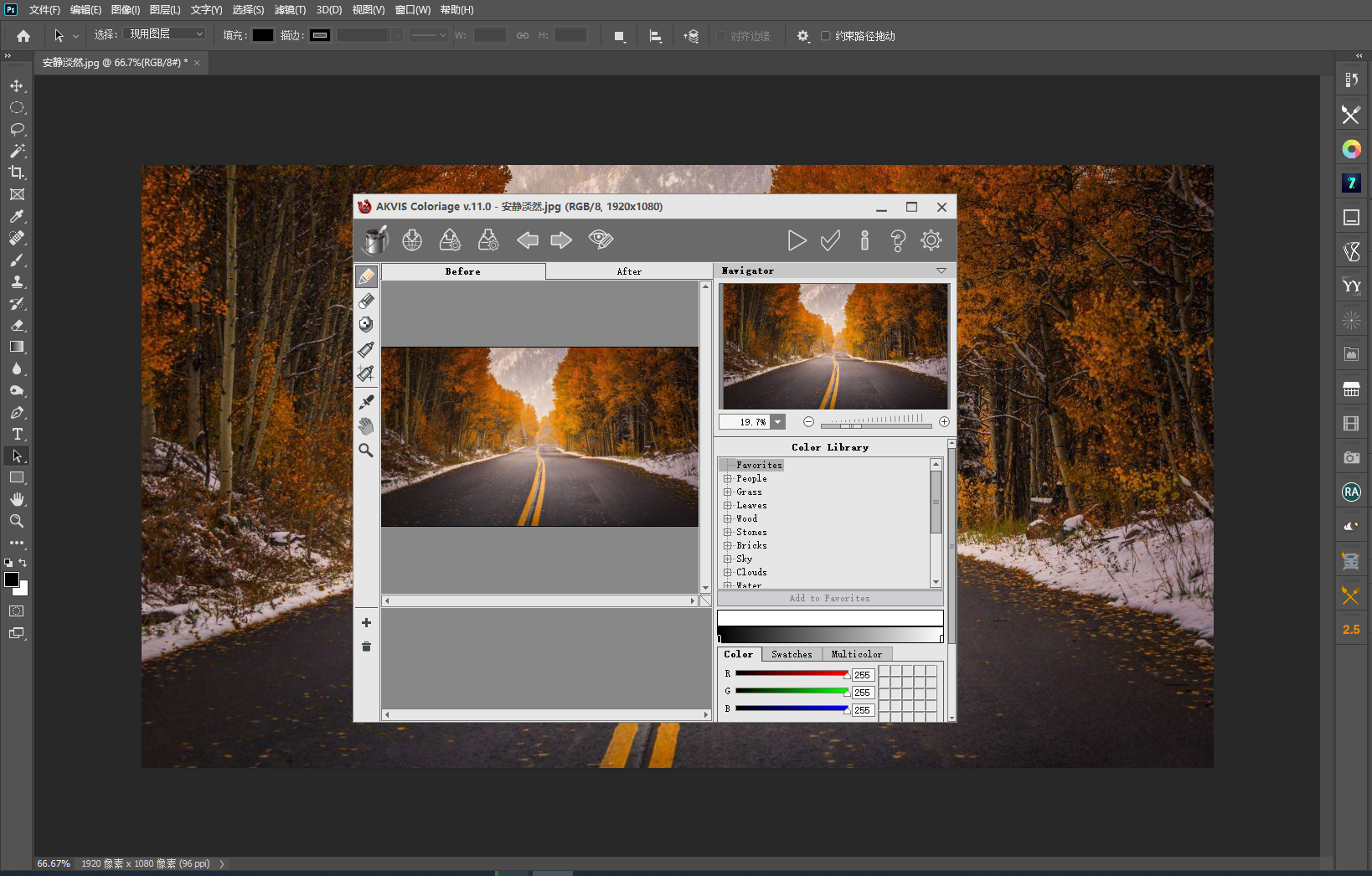Screen dimensions: 1372x876
Task: Open the 图层(L) menu
Action: coord(165,10)
